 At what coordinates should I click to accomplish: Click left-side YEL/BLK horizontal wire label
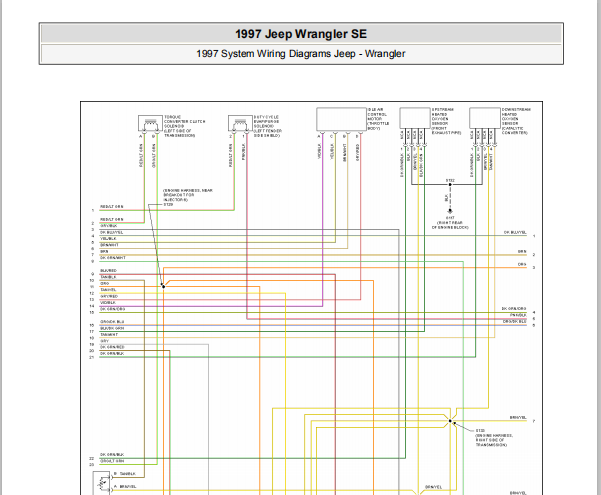[108, 238]
